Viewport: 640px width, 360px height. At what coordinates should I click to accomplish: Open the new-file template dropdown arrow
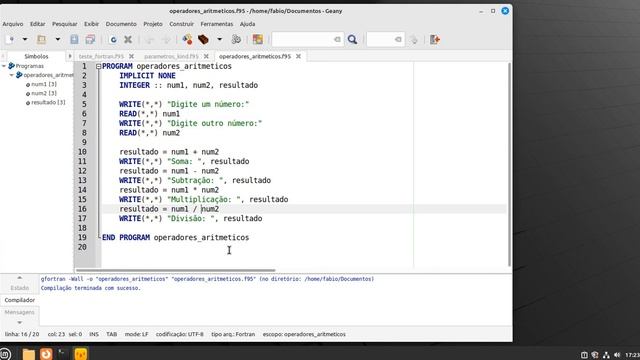click(24, 40)
